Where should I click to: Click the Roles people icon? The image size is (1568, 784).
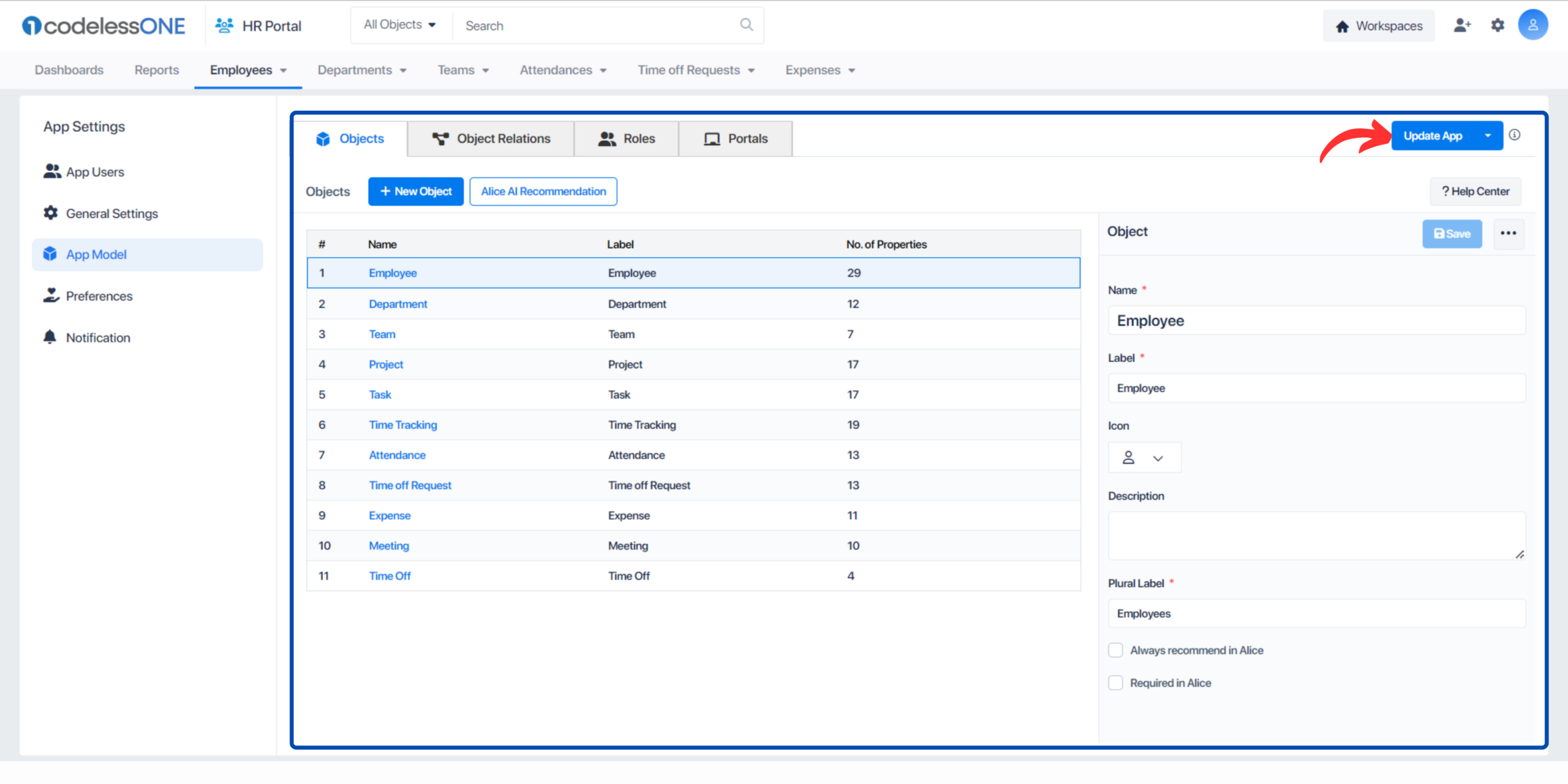607,139
